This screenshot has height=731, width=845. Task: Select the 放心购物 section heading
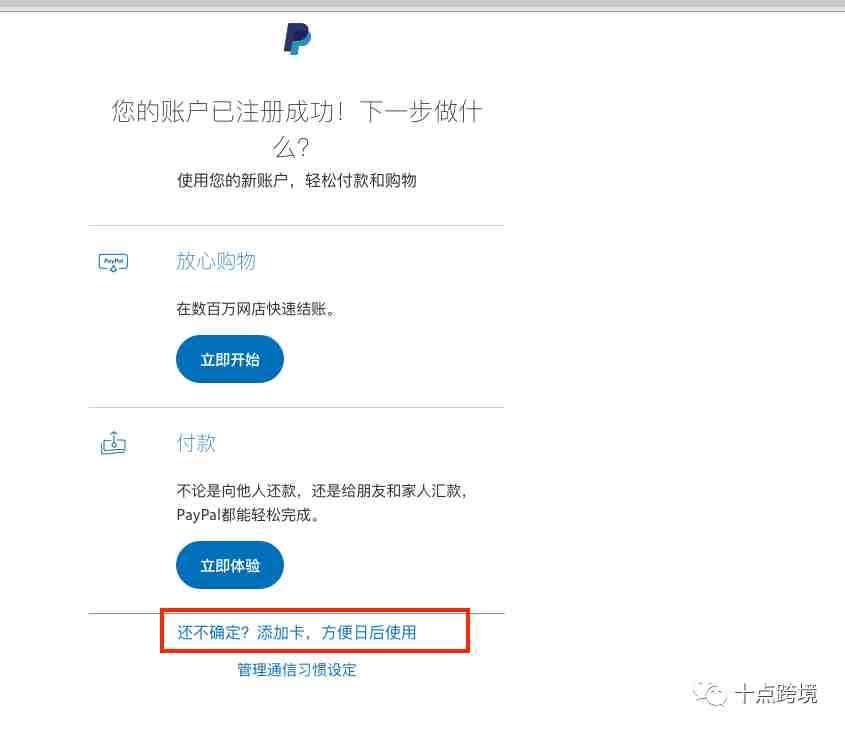point(216,261)
